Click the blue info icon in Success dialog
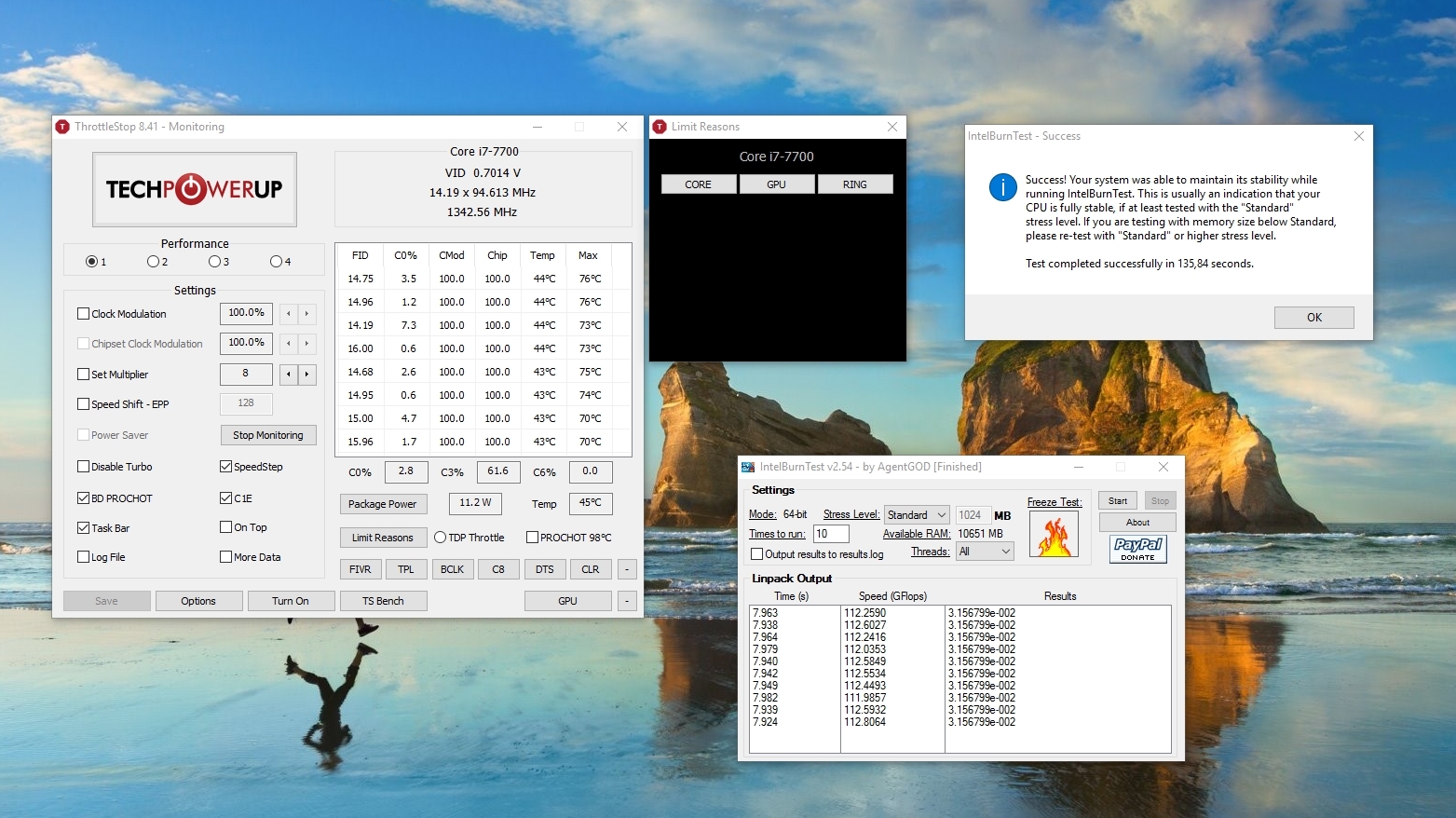Image resolution: width=1456 pixels, height=818 pixels. tap(1002, 187)
